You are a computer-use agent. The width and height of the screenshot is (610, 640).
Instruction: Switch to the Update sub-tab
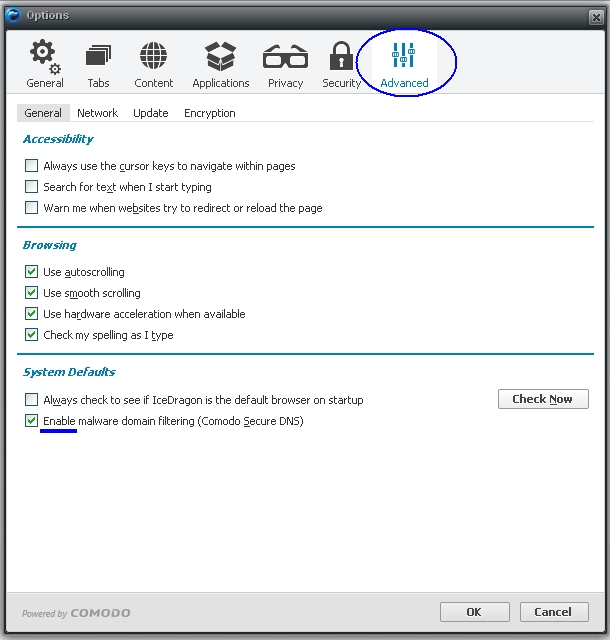151,113
